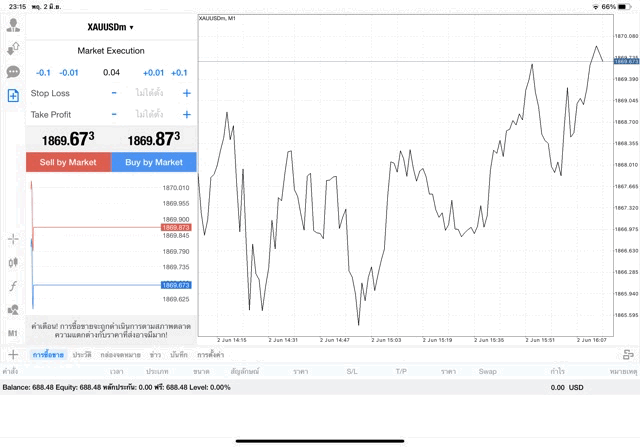Increase Stop Loss with plus button
The height and width of the screenshot is (447, 640).
coord(187,93)
